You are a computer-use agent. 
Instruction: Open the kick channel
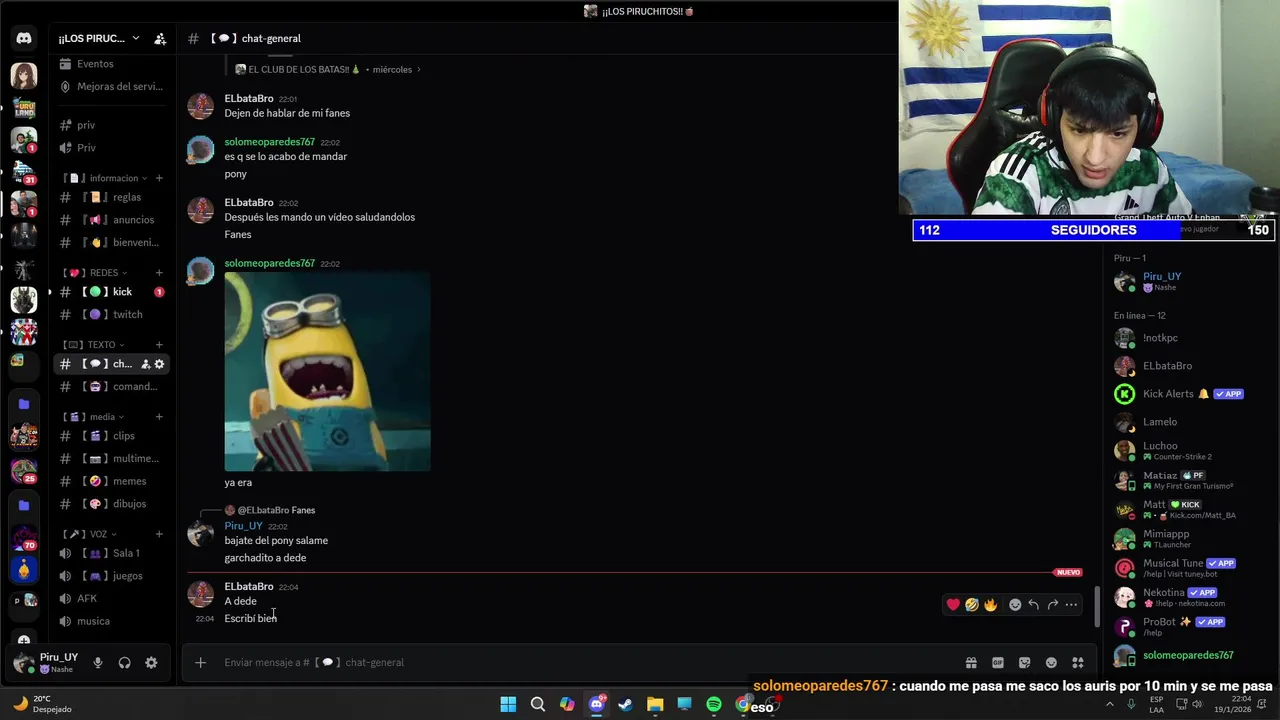(x=110, y=292)
